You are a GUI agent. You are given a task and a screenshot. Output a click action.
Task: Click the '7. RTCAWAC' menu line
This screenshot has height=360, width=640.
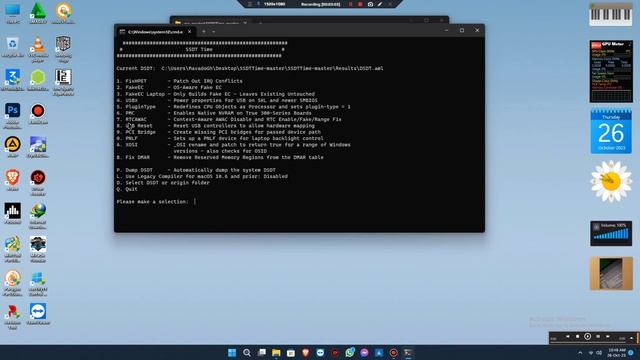(x=229, y=119)
